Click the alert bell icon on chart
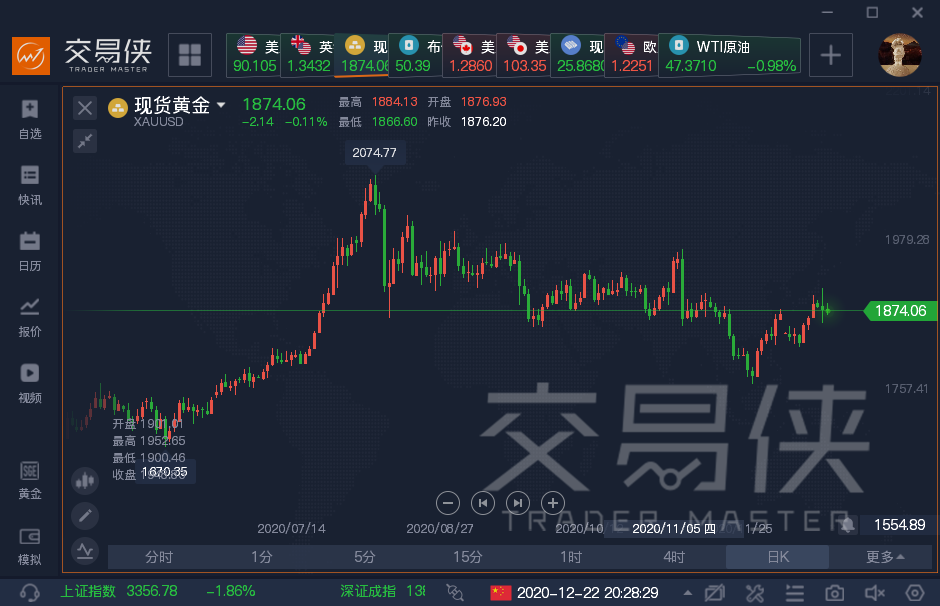Viewport: 940px width, 606px height. click(847, 525)
